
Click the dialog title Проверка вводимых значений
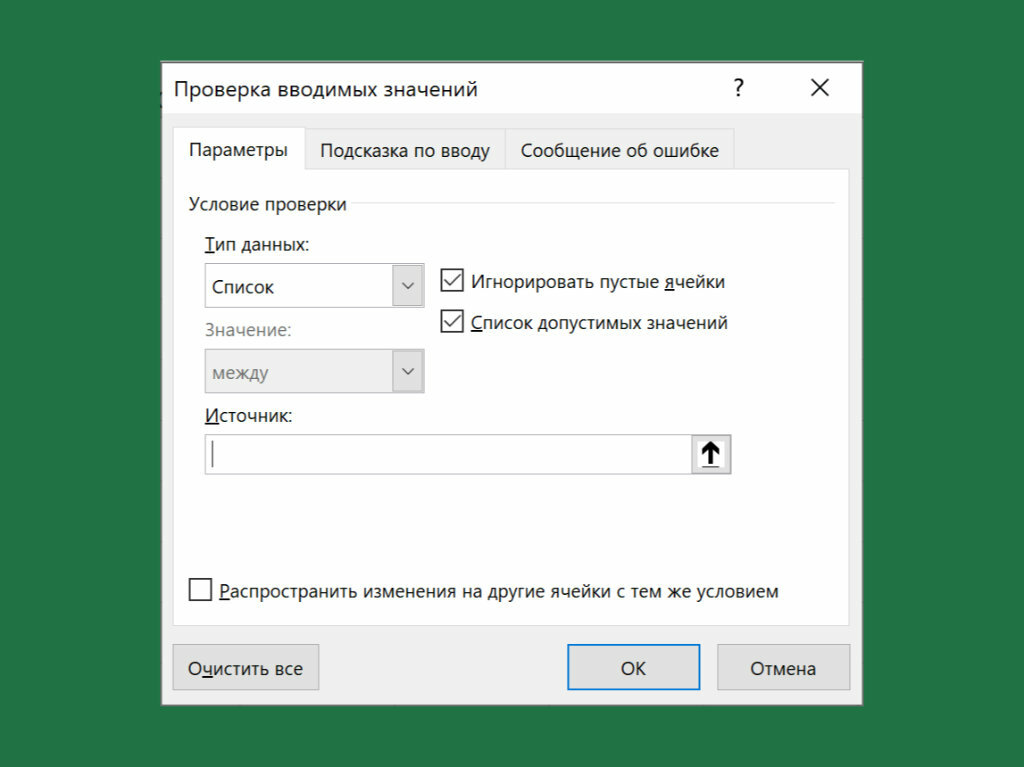[325, 89]
